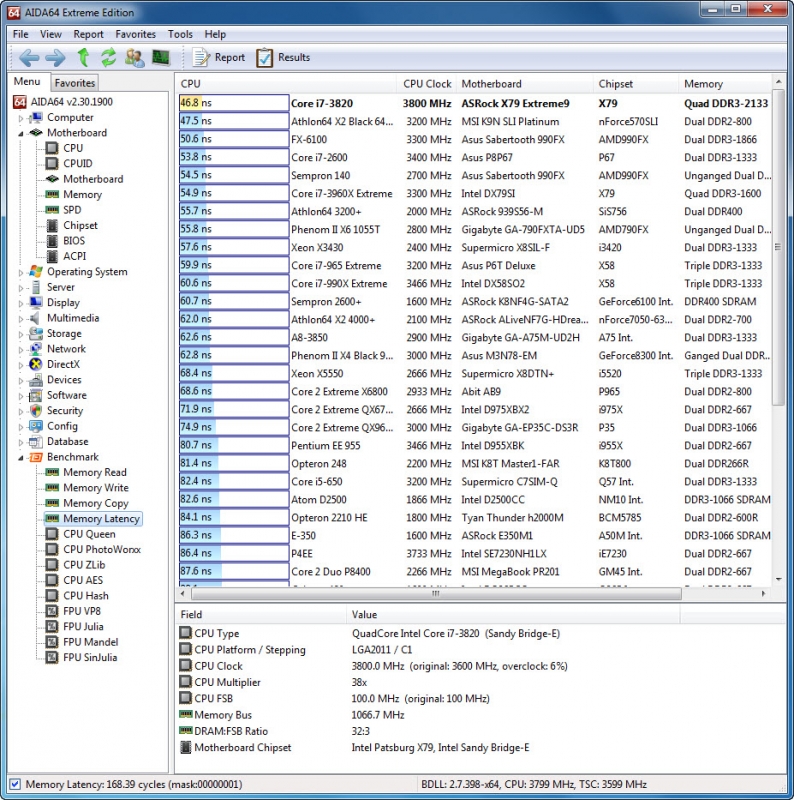Image resolution: width=794 pixels, height=800 pixels.
Task: Sort by the Chipset column header
Action: [636, 84]
